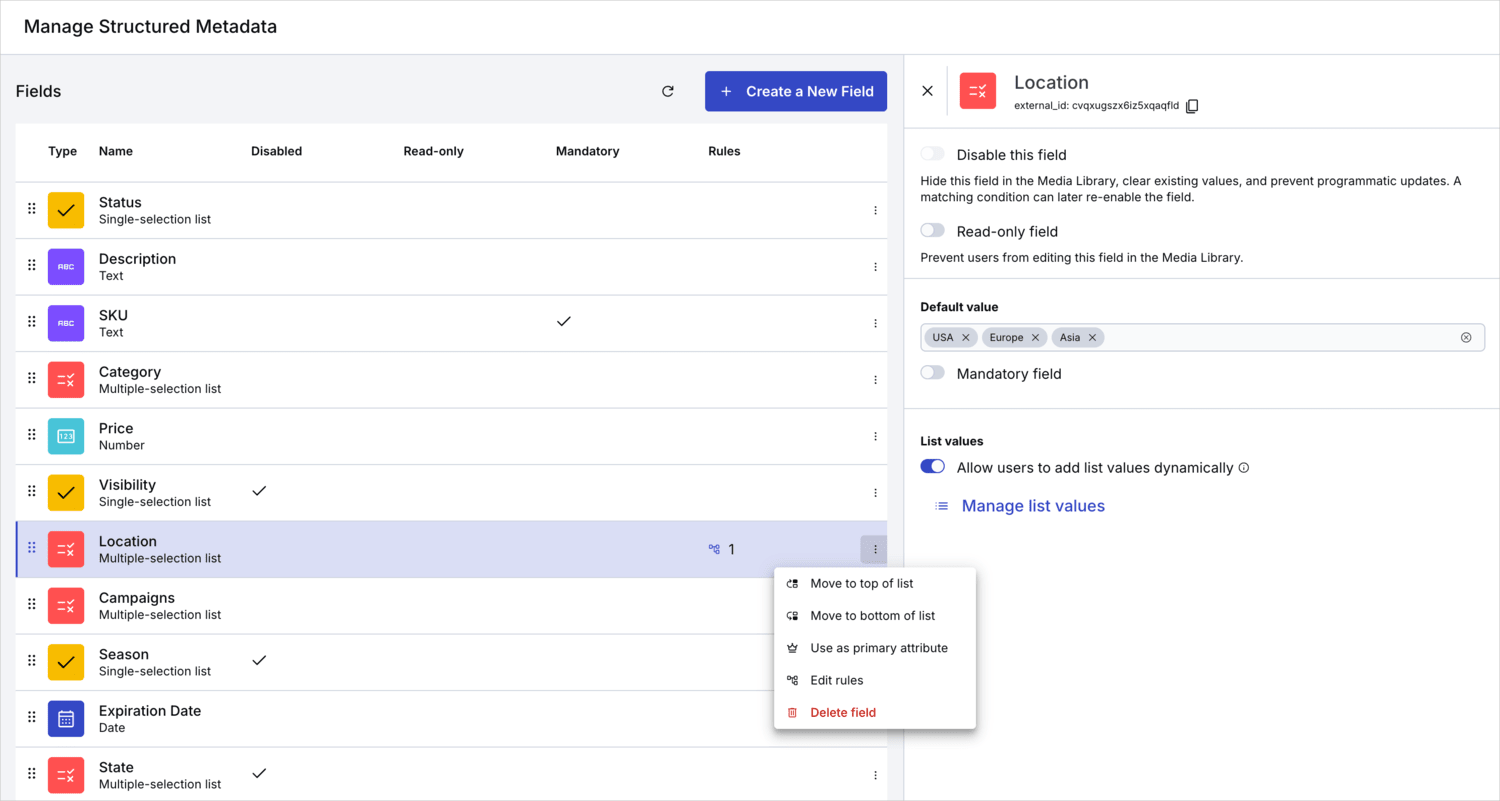This screenshot has width=1500, height=801.
Task: Toggle the Read-only field switch
Action: [932, 230]
